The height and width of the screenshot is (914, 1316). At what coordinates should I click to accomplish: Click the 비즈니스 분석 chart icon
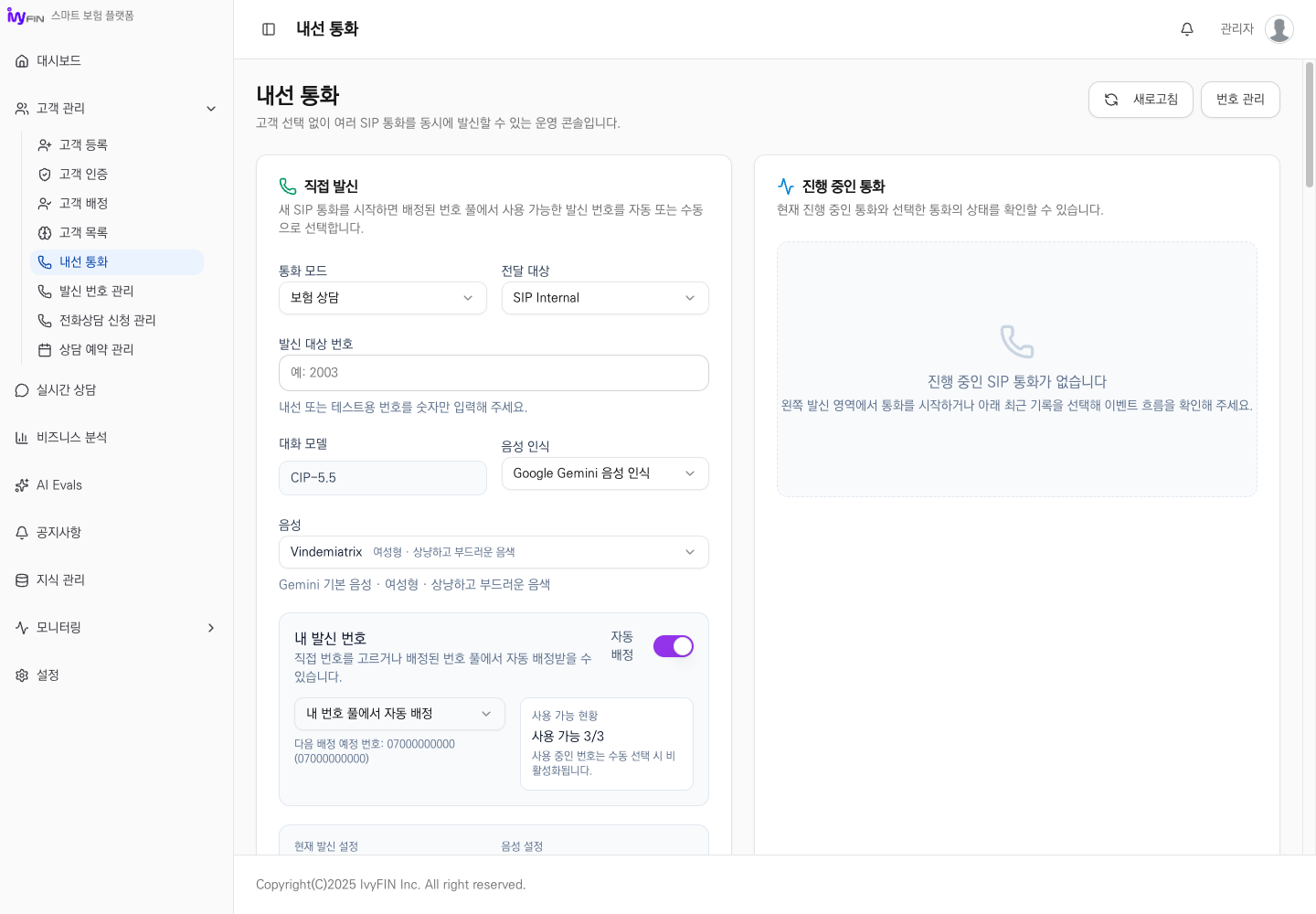click(22, 438)
